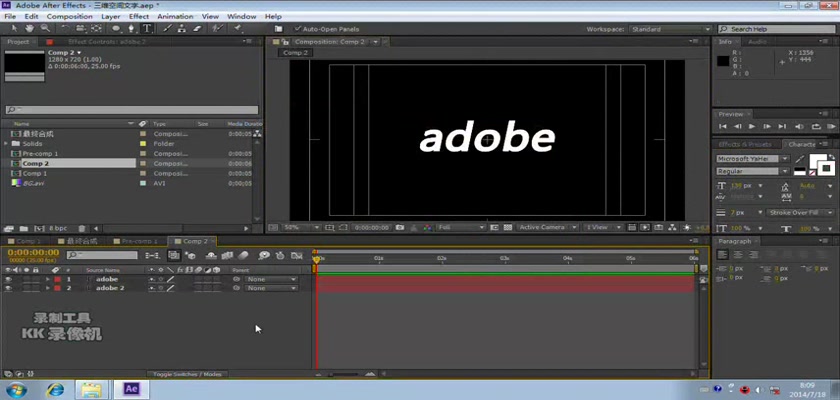
Task: Click Toggle Switches / Modes button
Action: click(x=187, y=374)
